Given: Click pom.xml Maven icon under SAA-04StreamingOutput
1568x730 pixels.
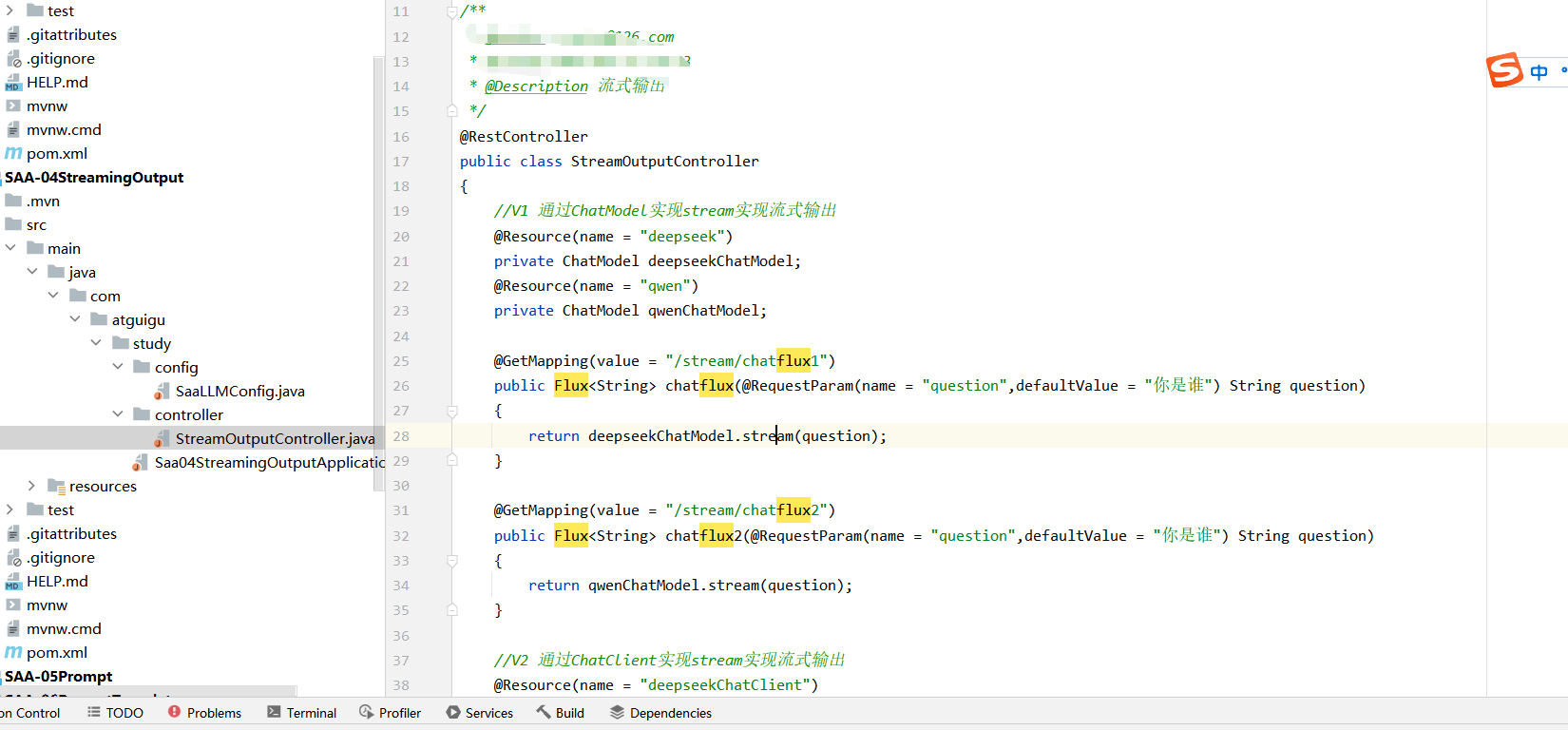Looking at the screenshot, I should click(x=13, y=652).
